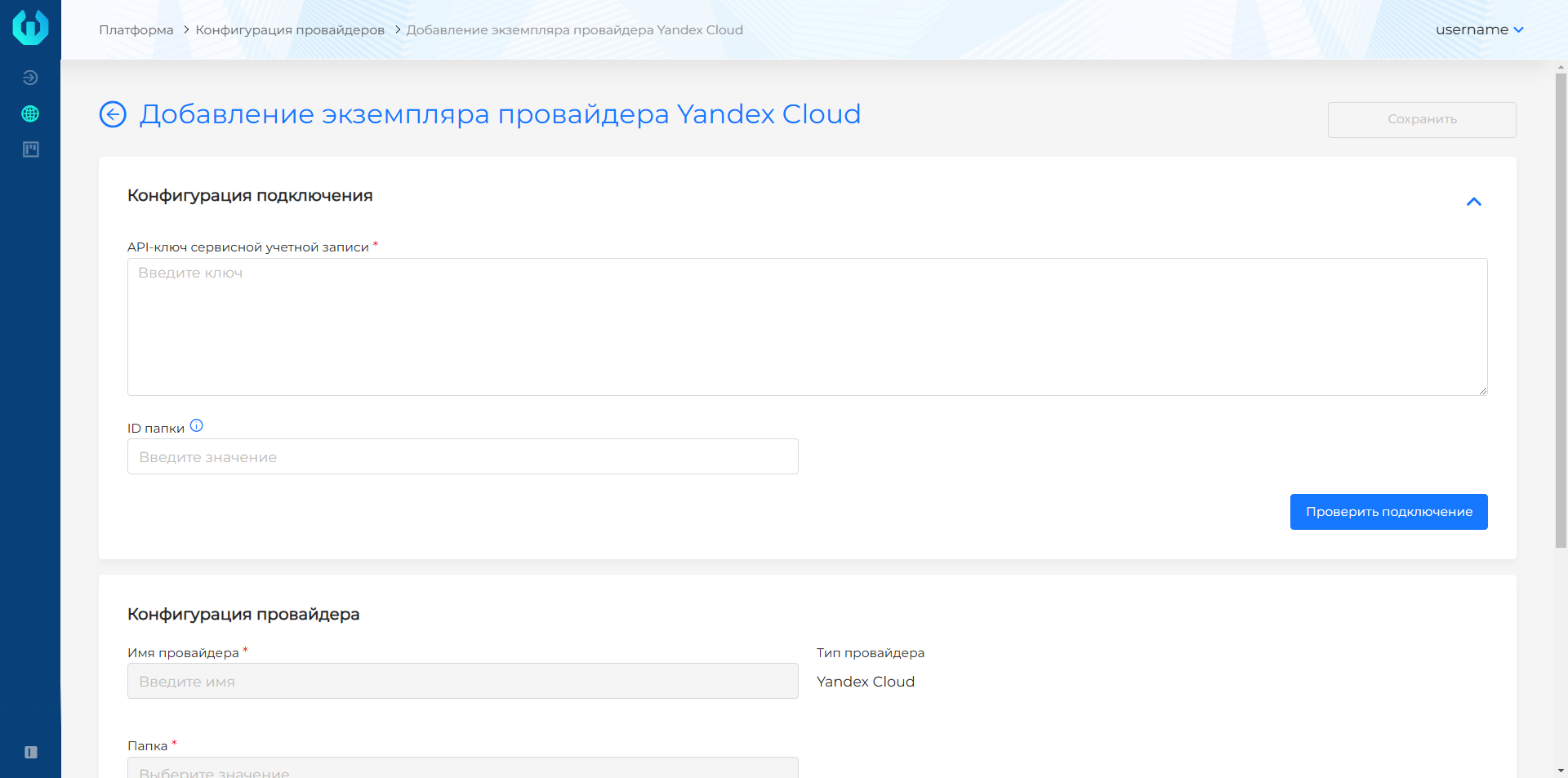Toggle the sidebar panel icon at bottom left
The height and width of the screenshot is (778, 1568).
pos(30,752)
